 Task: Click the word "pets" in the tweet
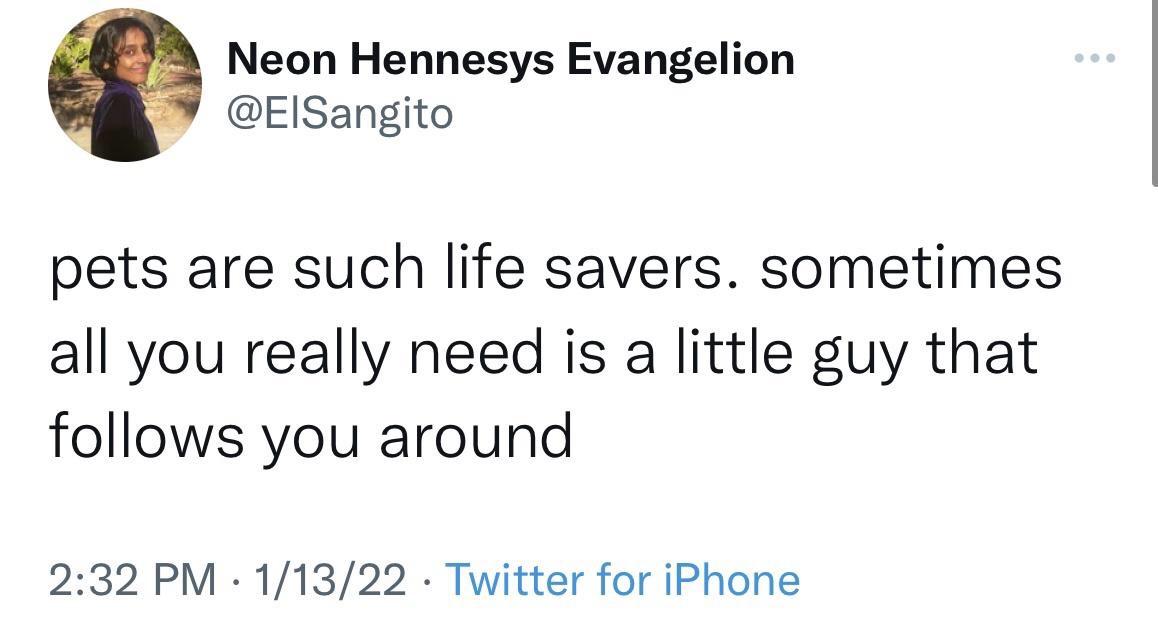pyautogui.click(x=109, y=269)
